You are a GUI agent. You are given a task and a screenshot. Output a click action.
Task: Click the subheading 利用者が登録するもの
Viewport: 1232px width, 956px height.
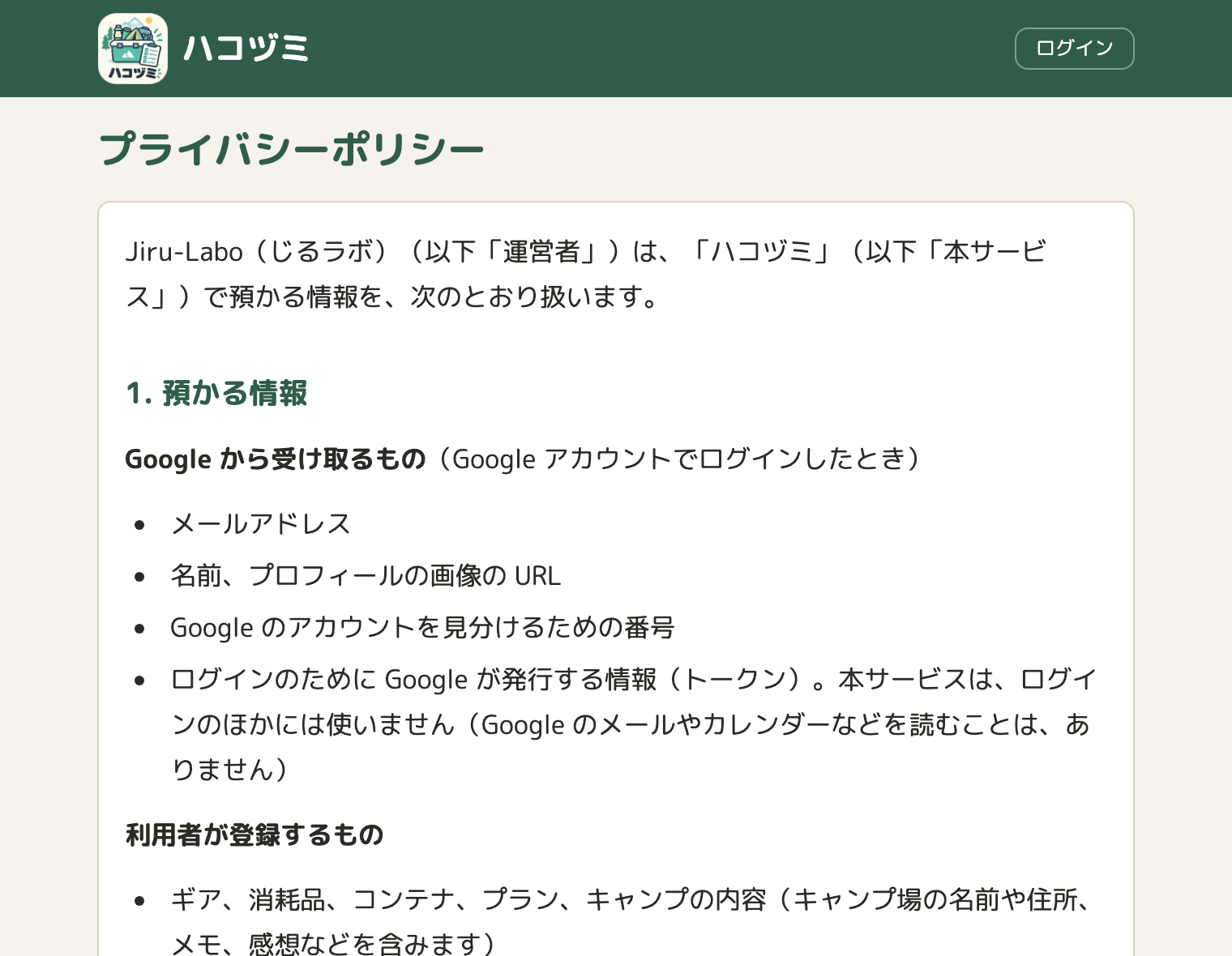pyautogui.click(x=255, y=834)
